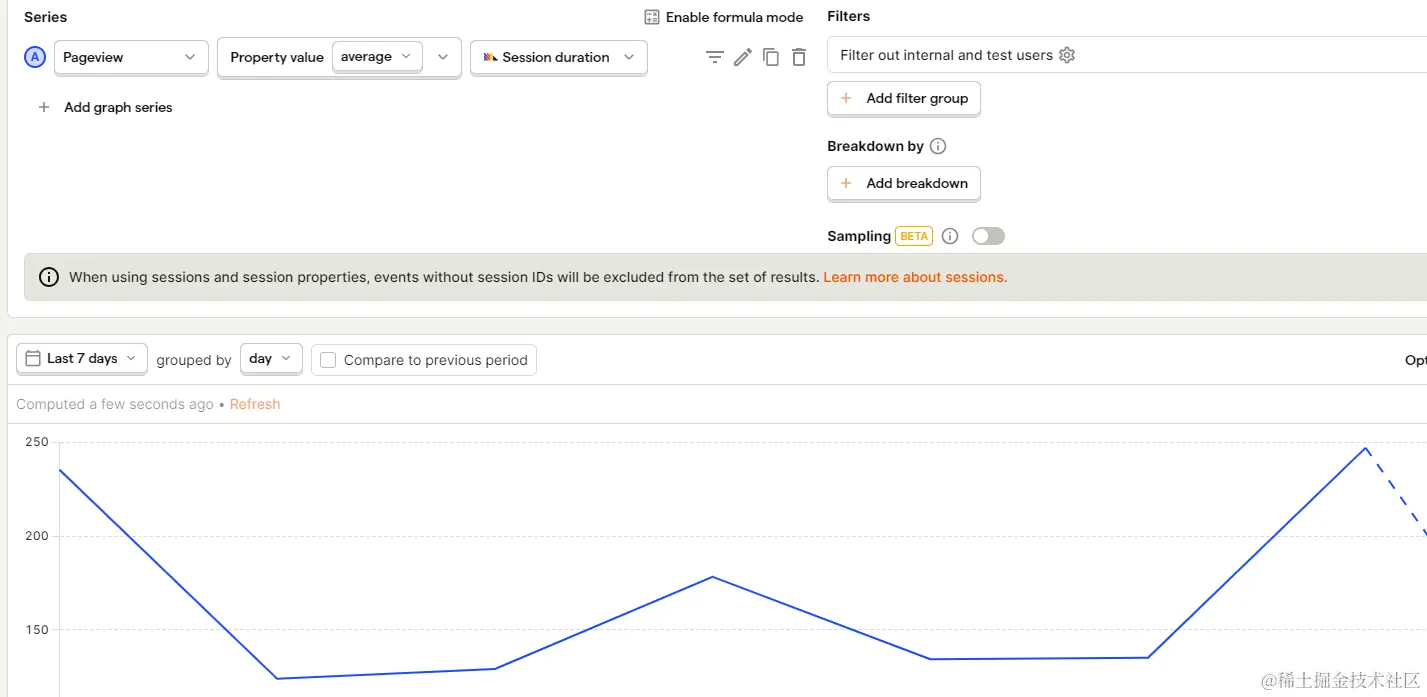
Task: Click the 250 y-axis label
Action: (37, 442)
